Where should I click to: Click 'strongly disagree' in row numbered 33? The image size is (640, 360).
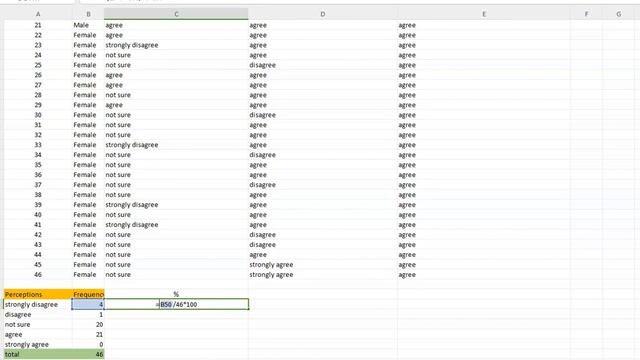click(x=132, y=145)
